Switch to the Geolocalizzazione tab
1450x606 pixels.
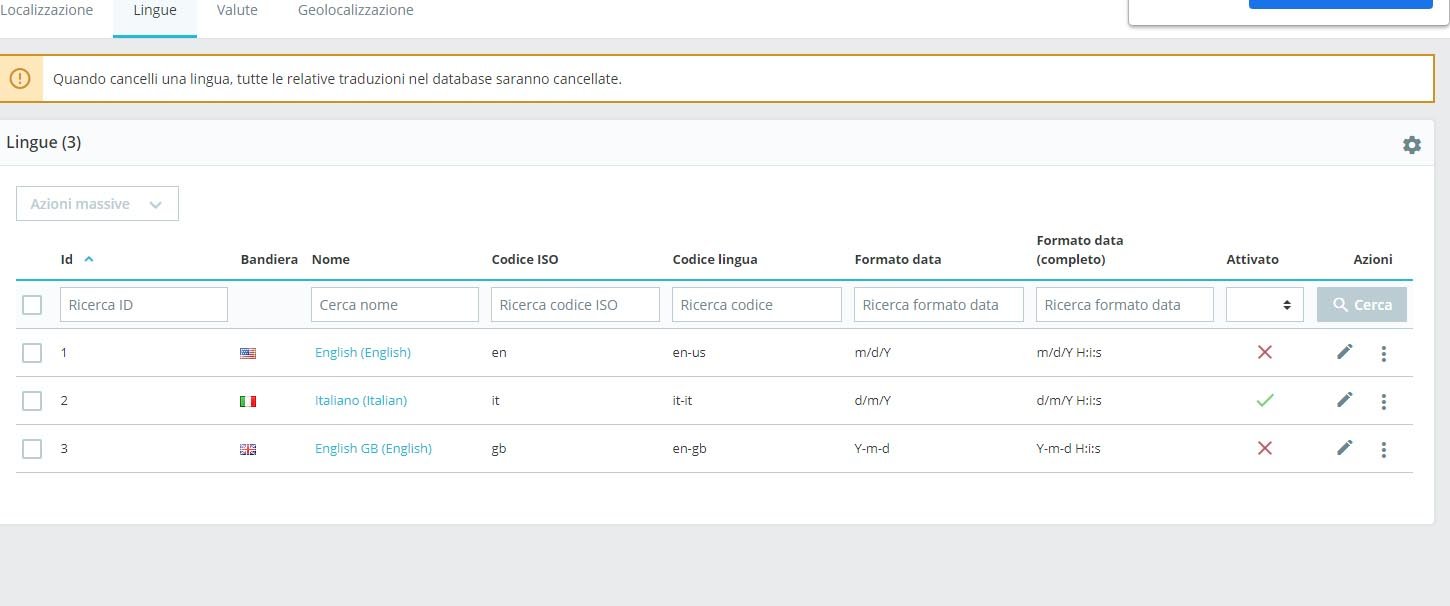click(355, 11)
